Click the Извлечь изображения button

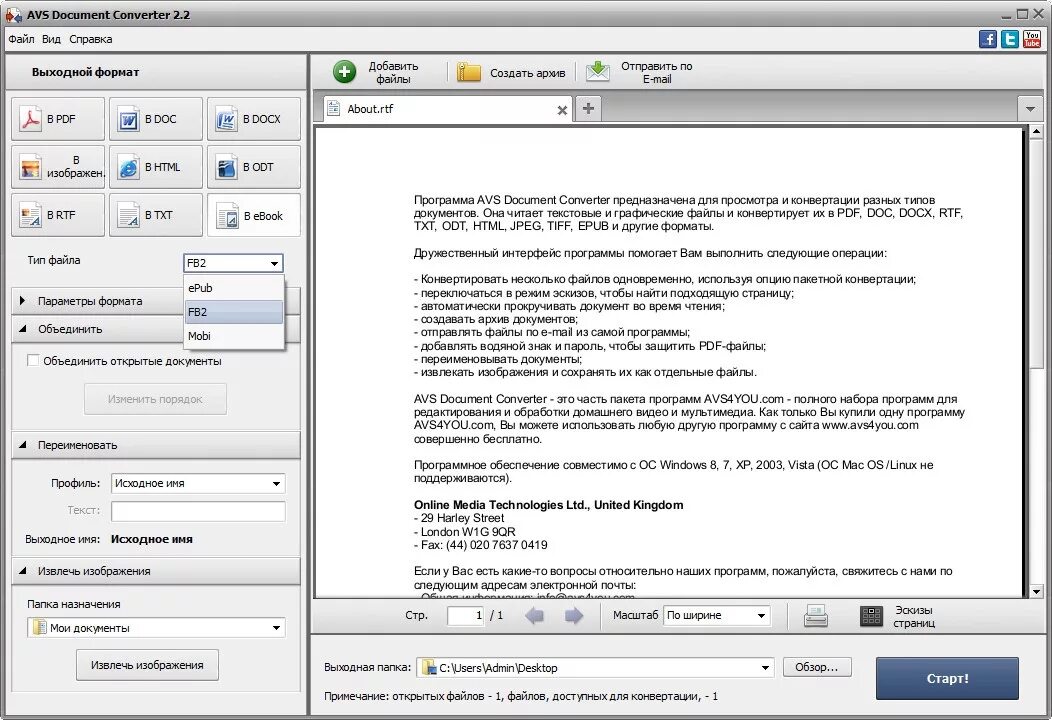point(147,665)
